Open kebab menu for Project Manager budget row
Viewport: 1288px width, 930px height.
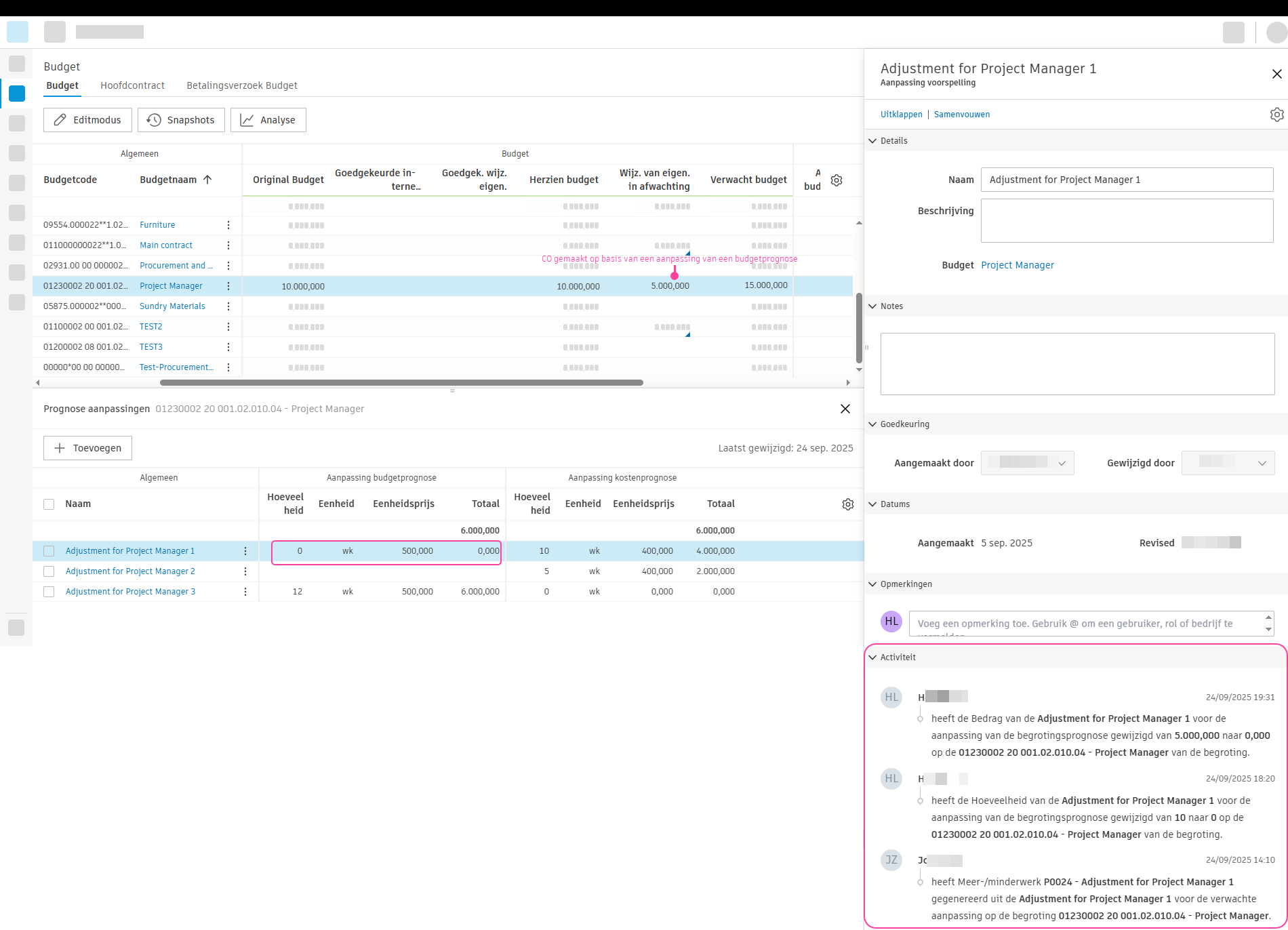point(228,286)
